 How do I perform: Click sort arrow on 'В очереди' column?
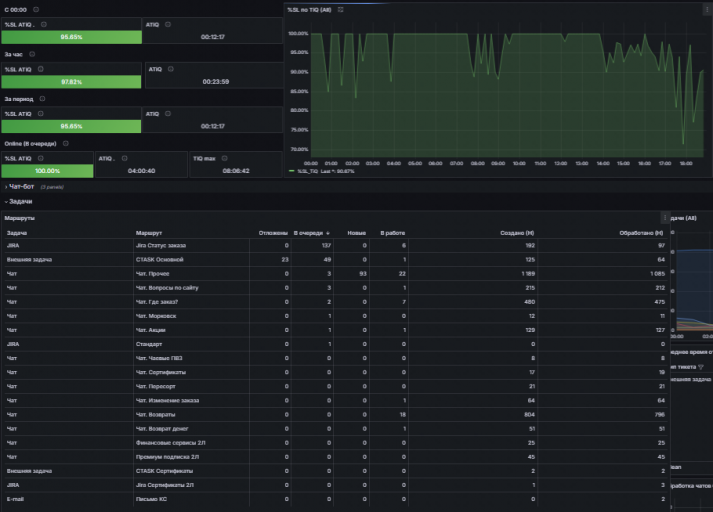pos(328,233)
